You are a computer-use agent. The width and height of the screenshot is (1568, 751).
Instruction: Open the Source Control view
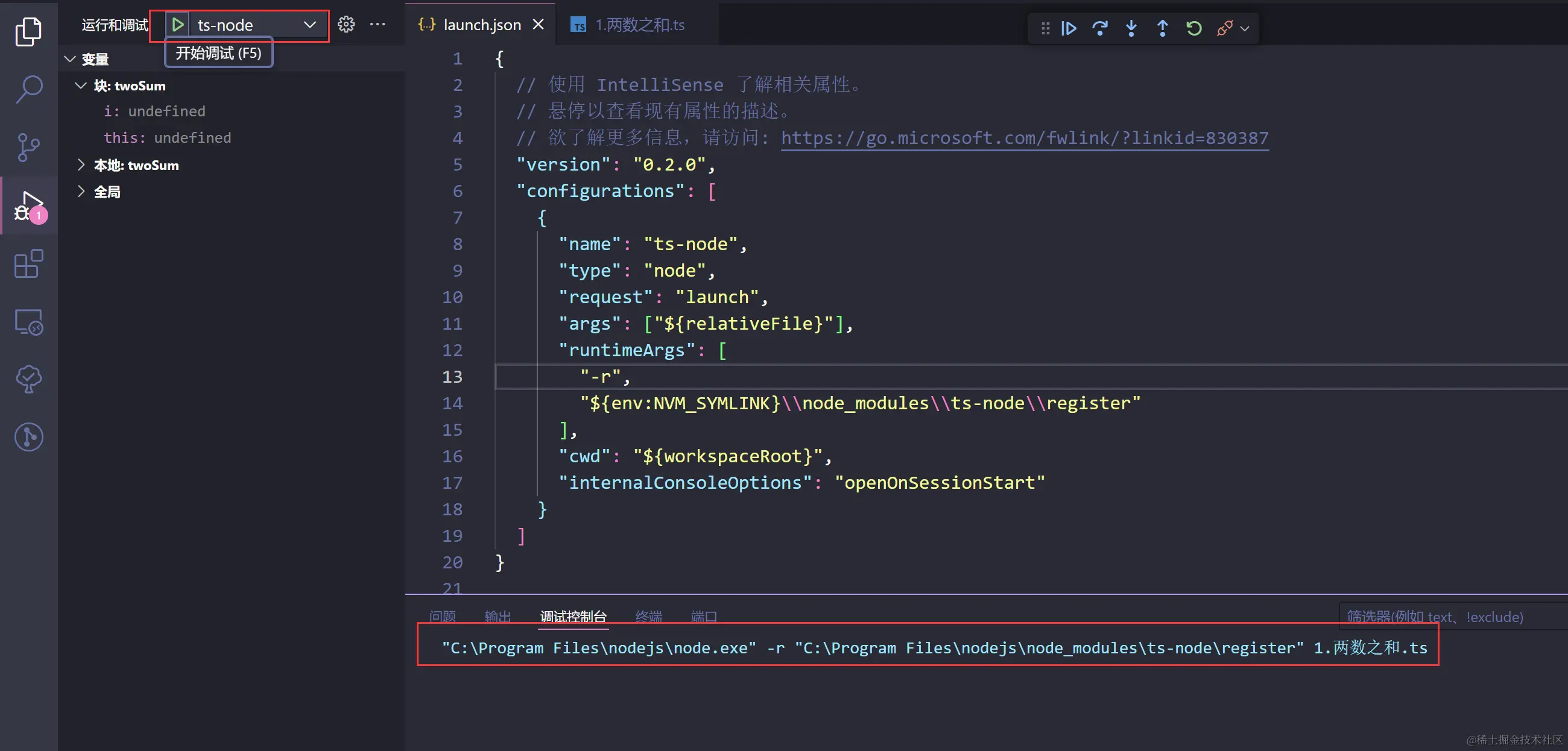(28, 147)
